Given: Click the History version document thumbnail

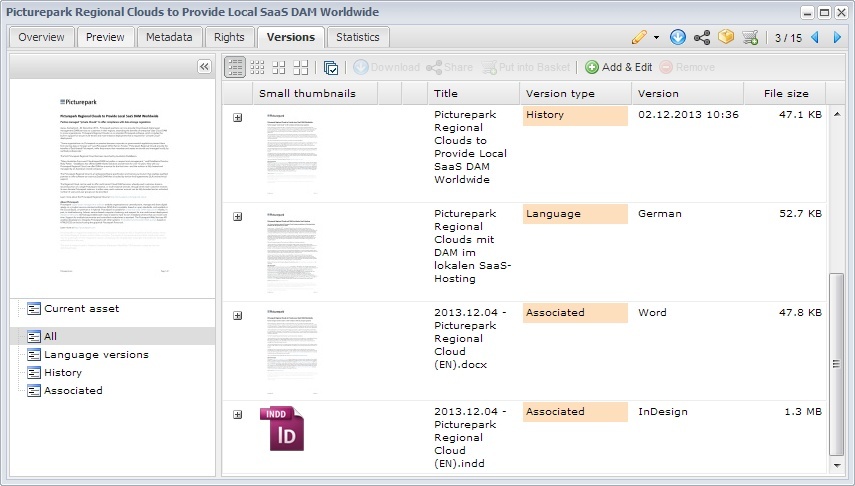Looking at the screenshot, I should pos(291,153).
